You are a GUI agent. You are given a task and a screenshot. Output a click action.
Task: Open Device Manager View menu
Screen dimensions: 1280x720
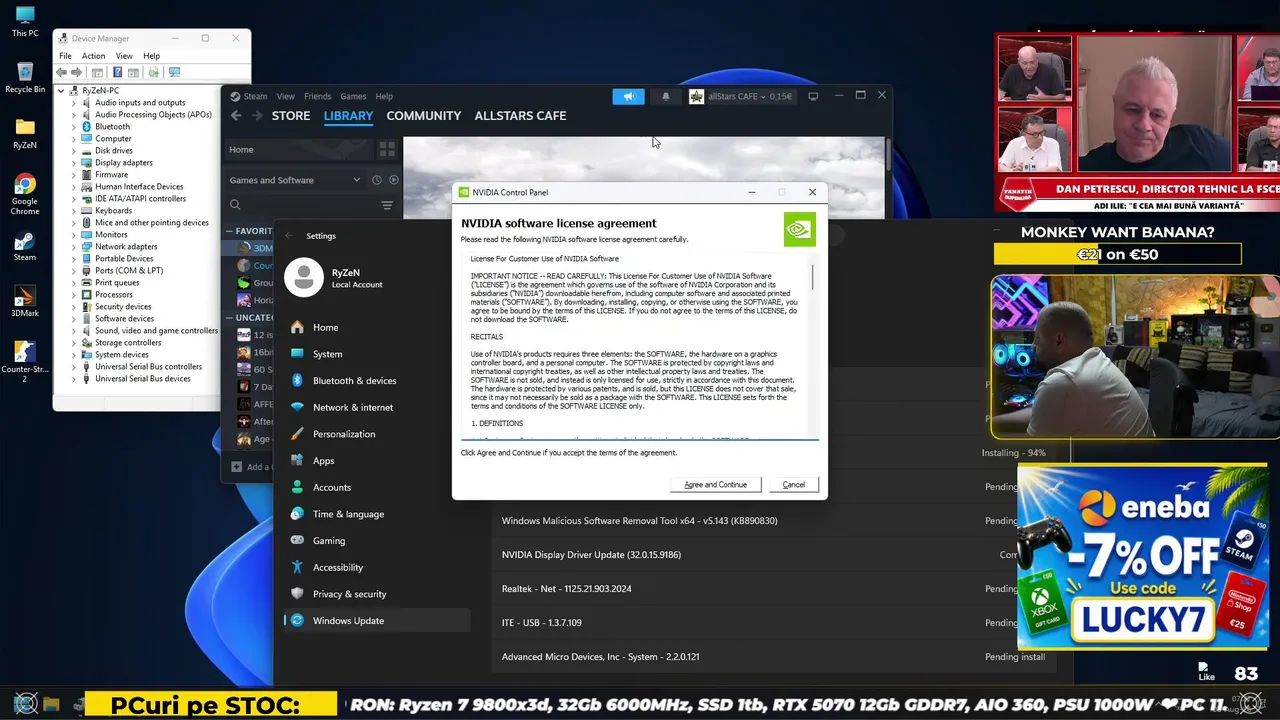pyautogui.click(x=124, y=56)
